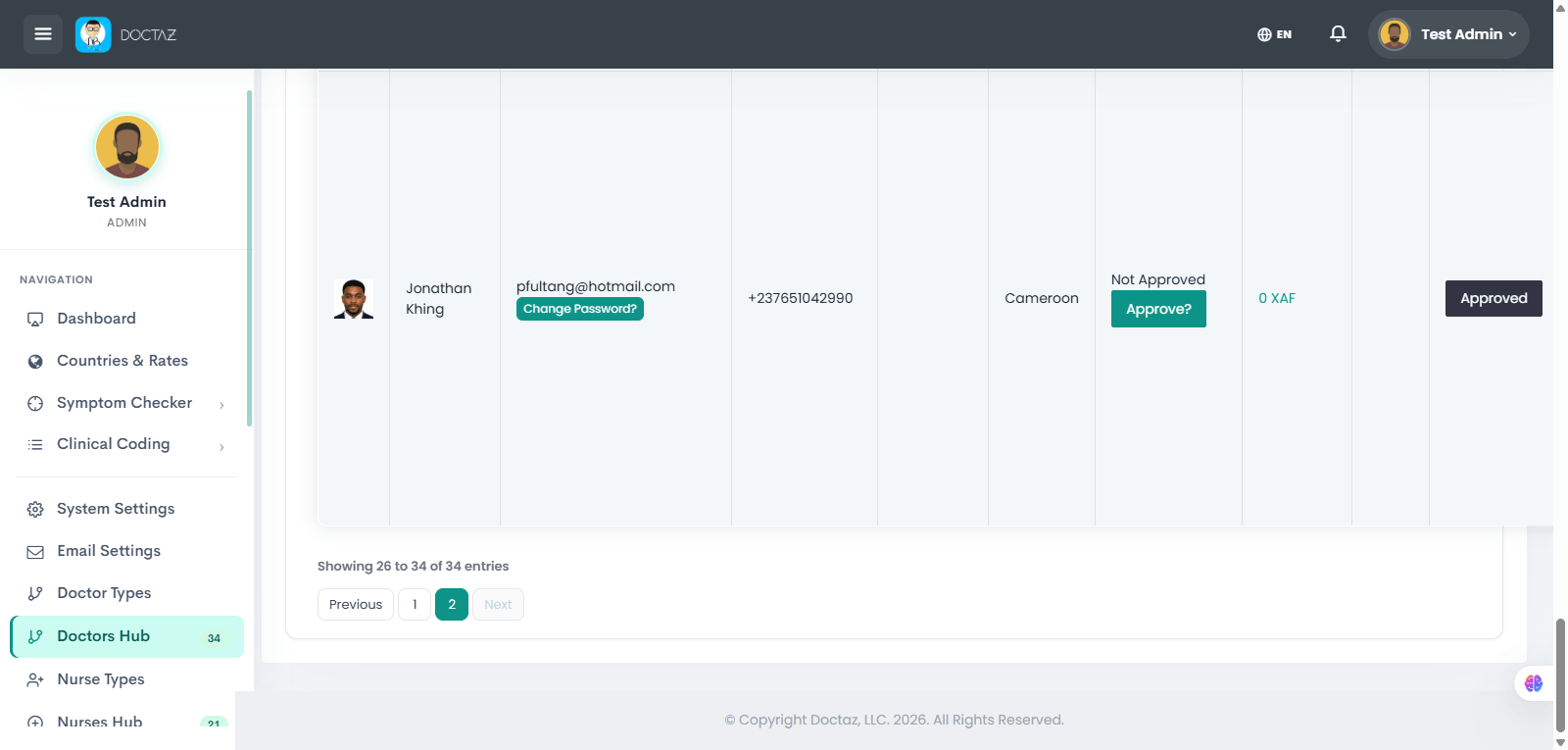Click the page vertical scrollbar thumb
The width and height of the screenshot is (1568, 750).
pyautogui.click(x=1560, y=675)
